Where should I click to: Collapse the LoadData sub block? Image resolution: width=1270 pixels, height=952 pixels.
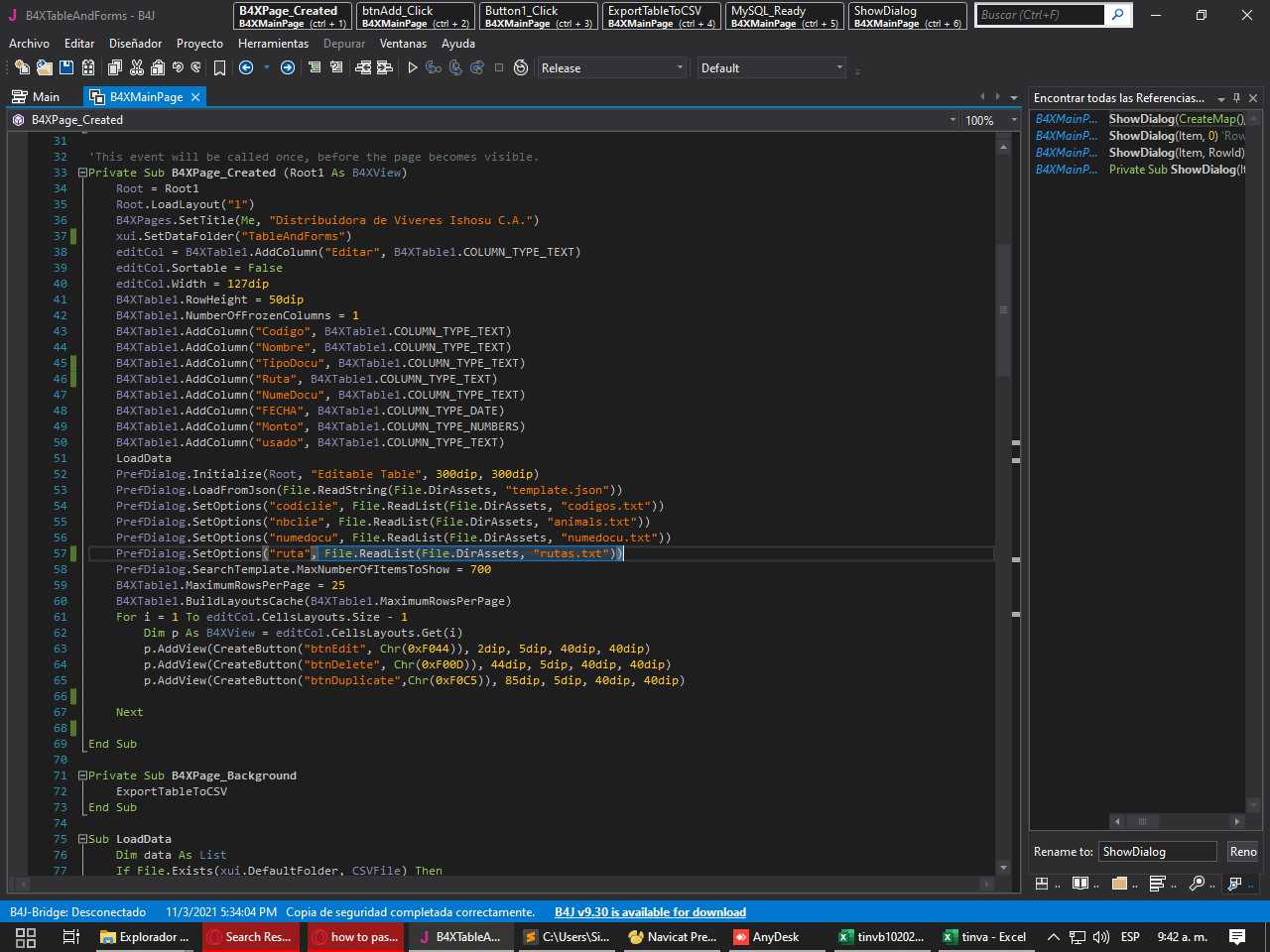[82, 839]
